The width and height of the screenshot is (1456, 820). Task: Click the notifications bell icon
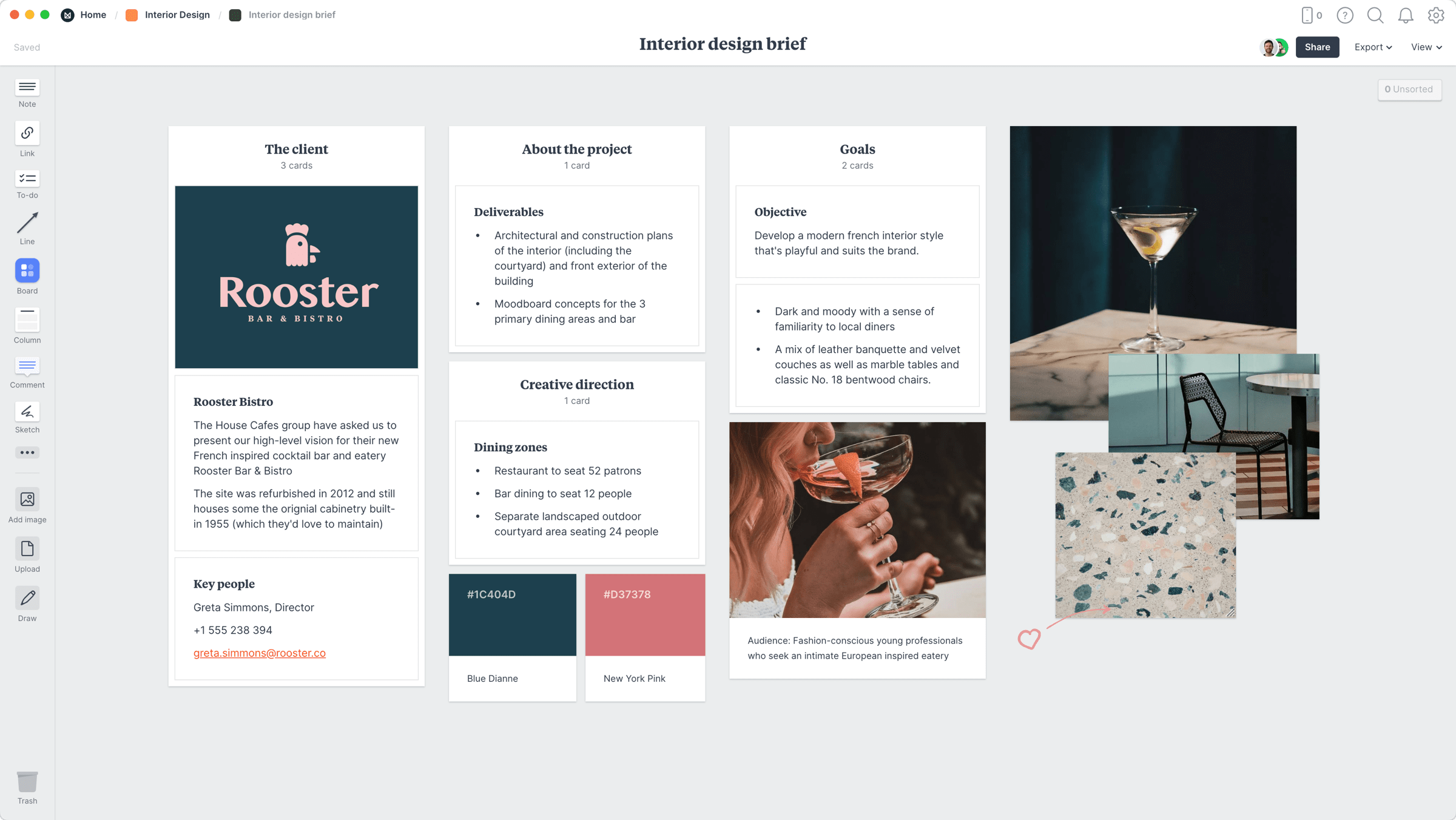tap(1406, 14)
